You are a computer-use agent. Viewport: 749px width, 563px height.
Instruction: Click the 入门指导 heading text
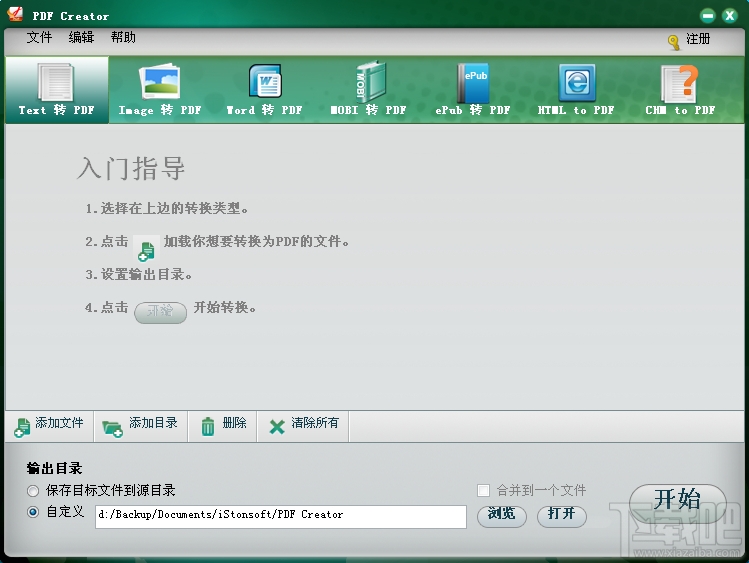coord(131,168)
